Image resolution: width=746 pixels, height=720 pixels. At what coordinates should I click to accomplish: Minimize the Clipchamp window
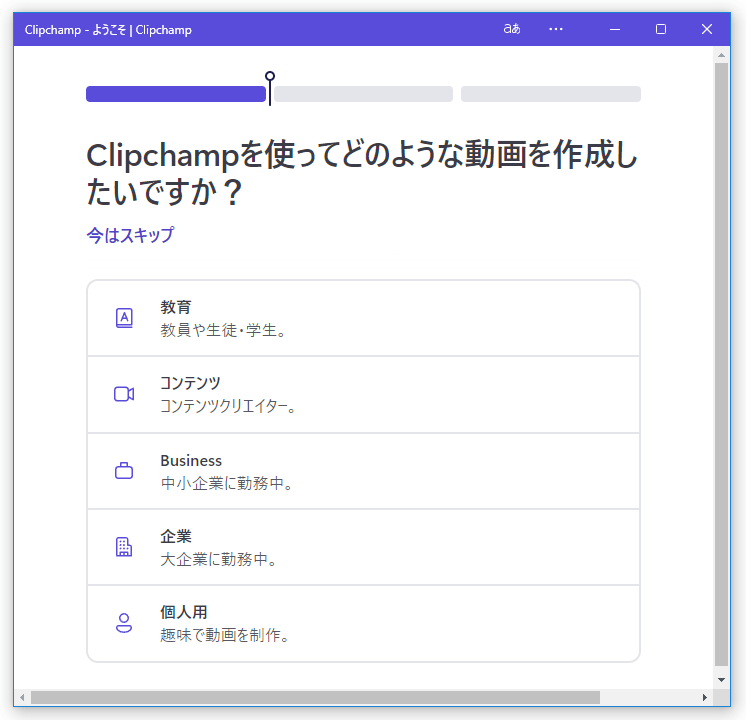coord(615,29)
